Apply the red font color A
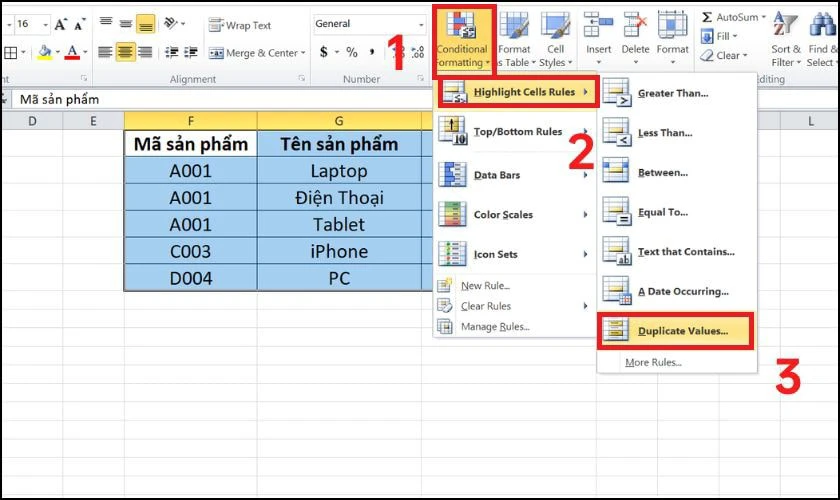840x500 pixels. 72,53
